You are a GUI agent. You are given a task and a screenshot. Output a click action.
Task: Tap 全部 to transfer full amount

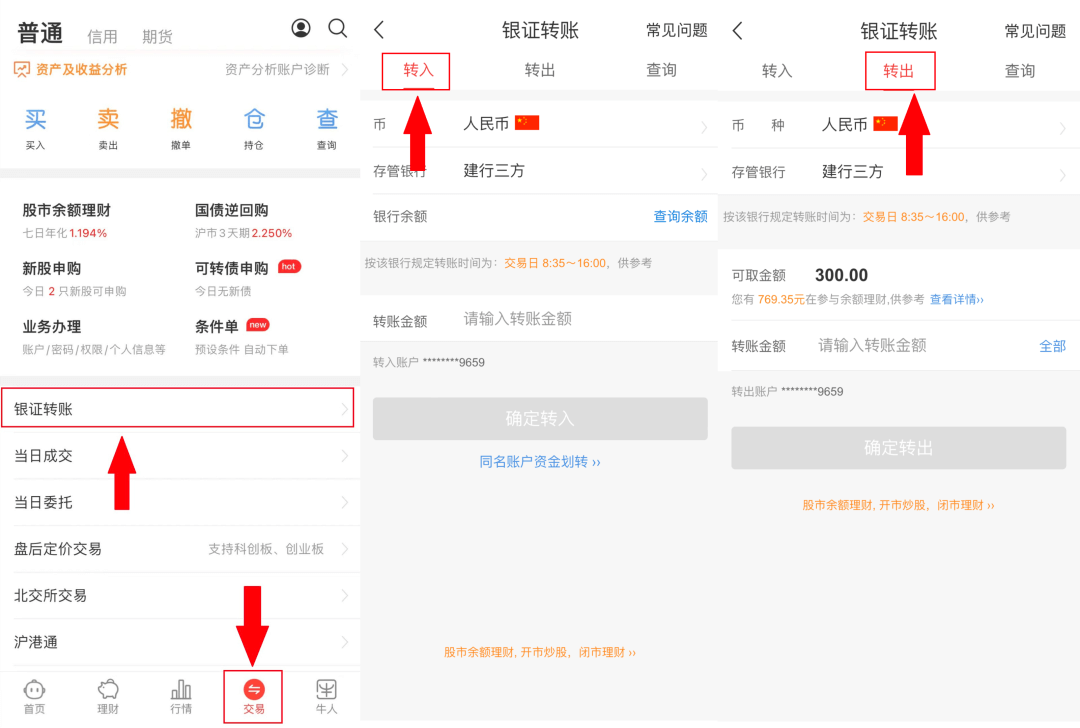[x=1052, y=346]
